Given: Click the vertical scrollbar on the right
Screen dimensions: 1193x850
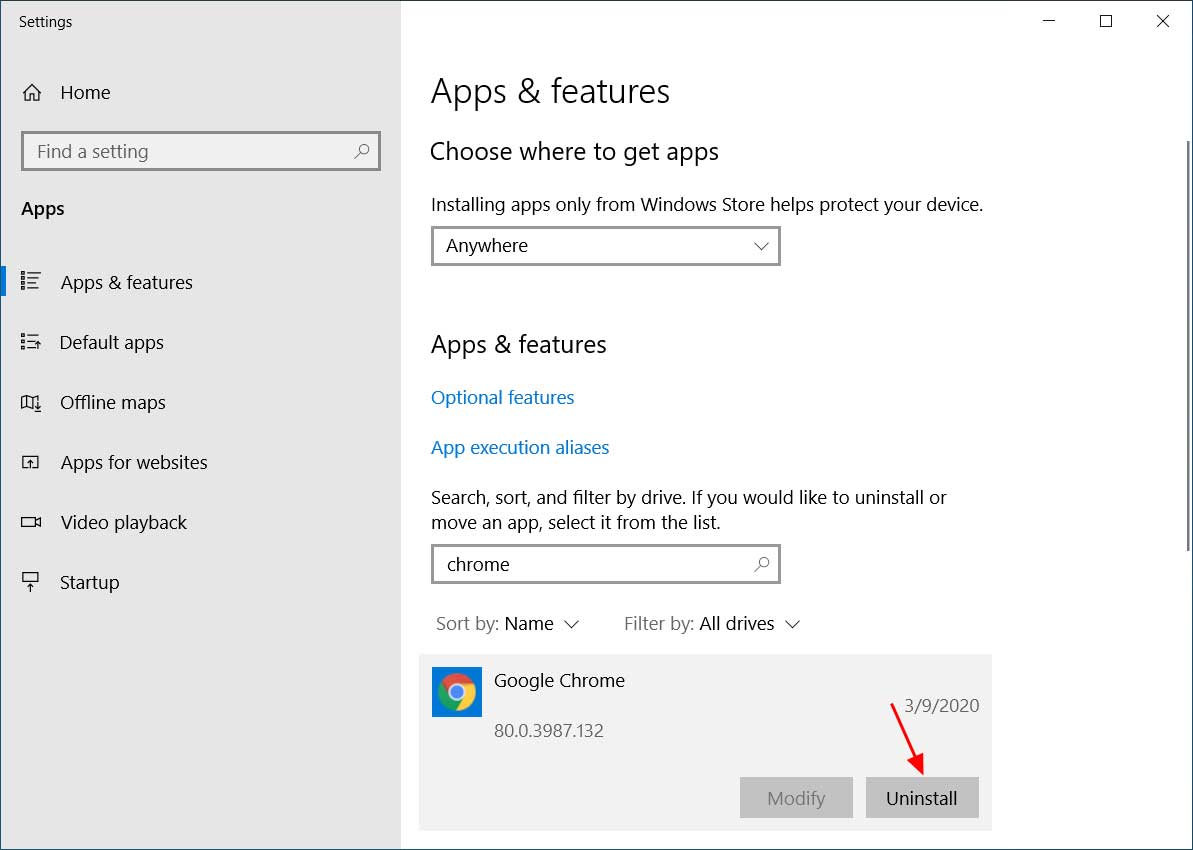Looking at the screenshot, I should [x=1188, y=345].
